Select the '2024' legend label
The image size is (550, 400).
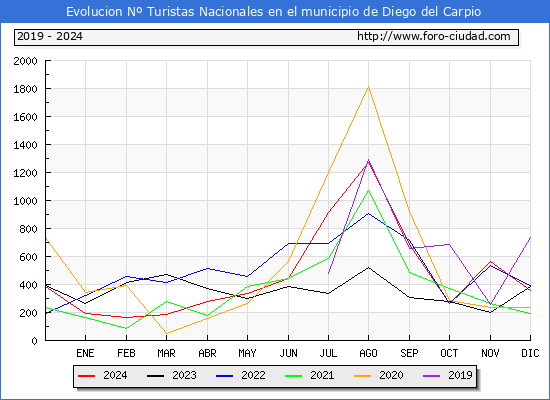click(x=115, y=375)
